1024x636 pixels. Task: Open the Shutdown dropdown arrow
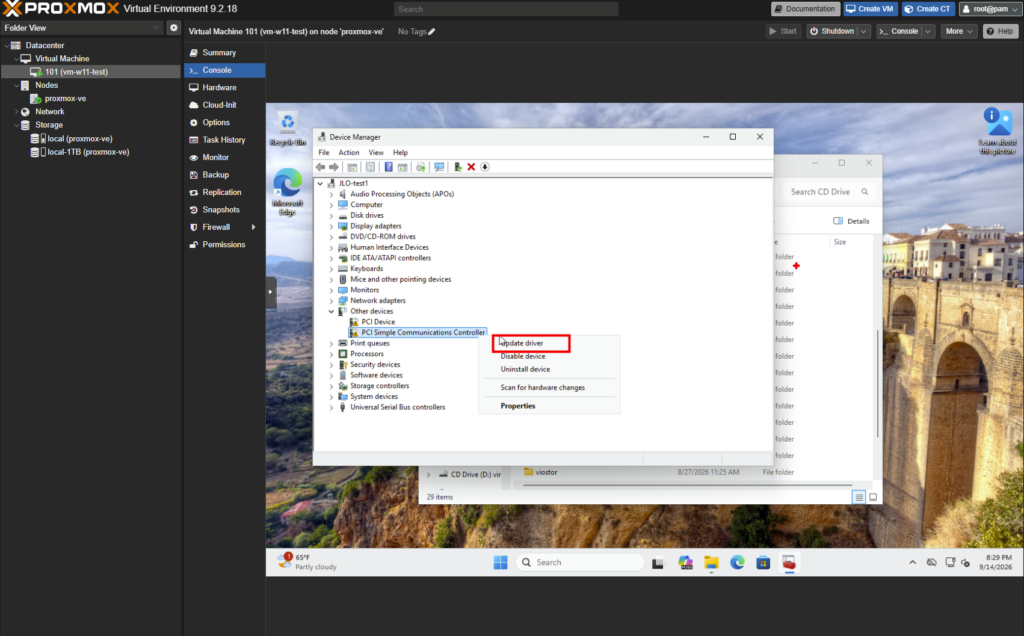click(x=863, y=31)
